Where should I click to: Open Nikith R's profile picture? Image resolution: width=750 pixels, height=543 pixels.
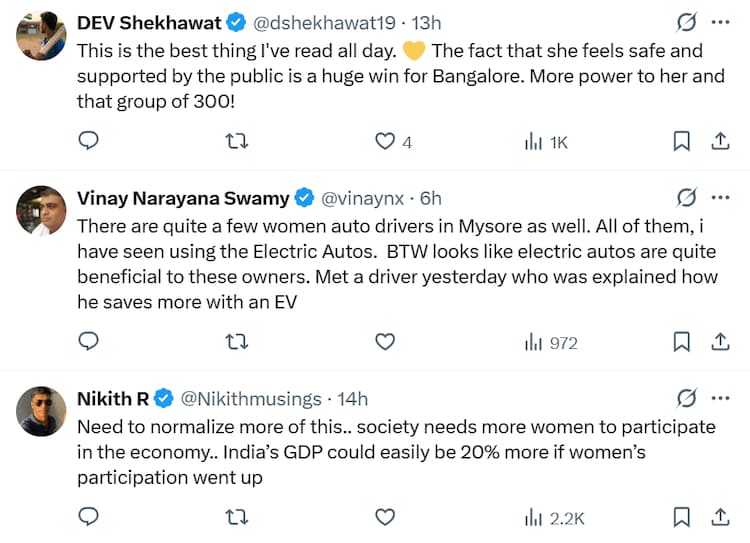click(x=42, y=410)
